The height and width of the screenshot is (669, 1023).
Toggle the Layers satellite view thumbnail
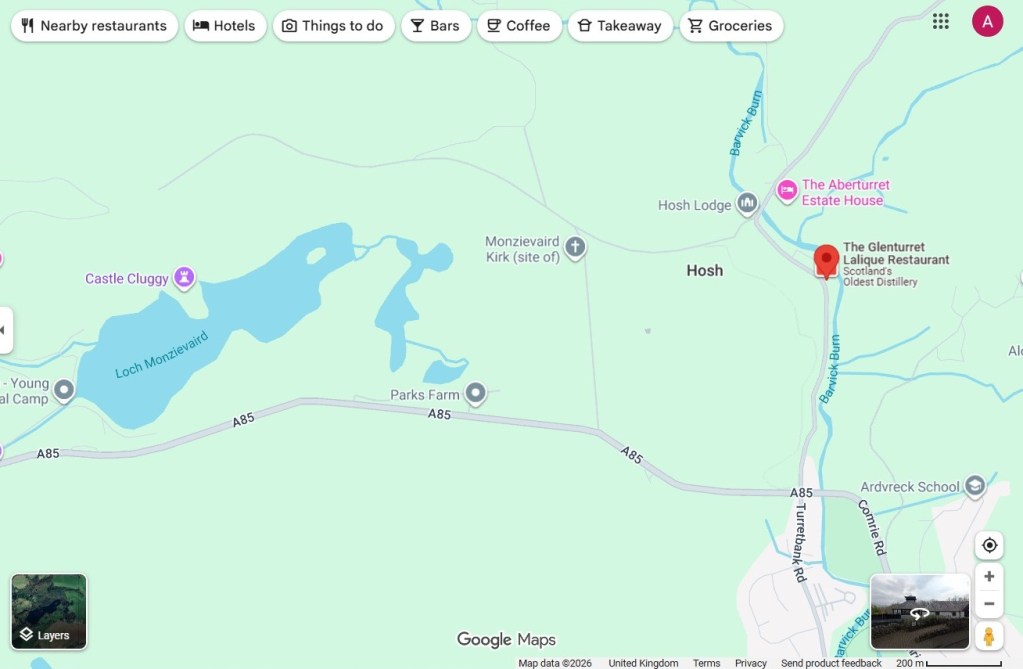point(49,612)
